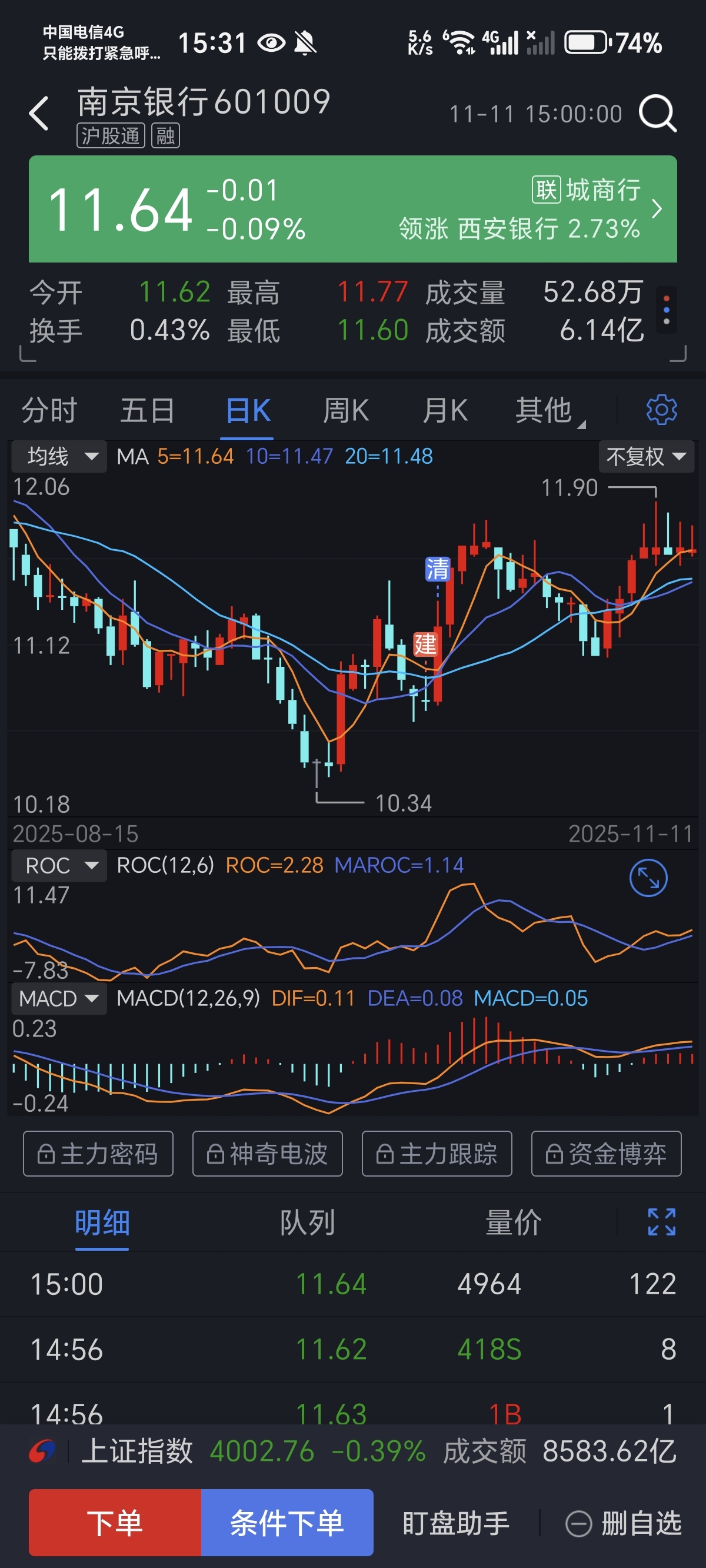Open 盯盘助手 assistant
This screenshot has width=706, height=1568.
click(x=456, y=1524)
